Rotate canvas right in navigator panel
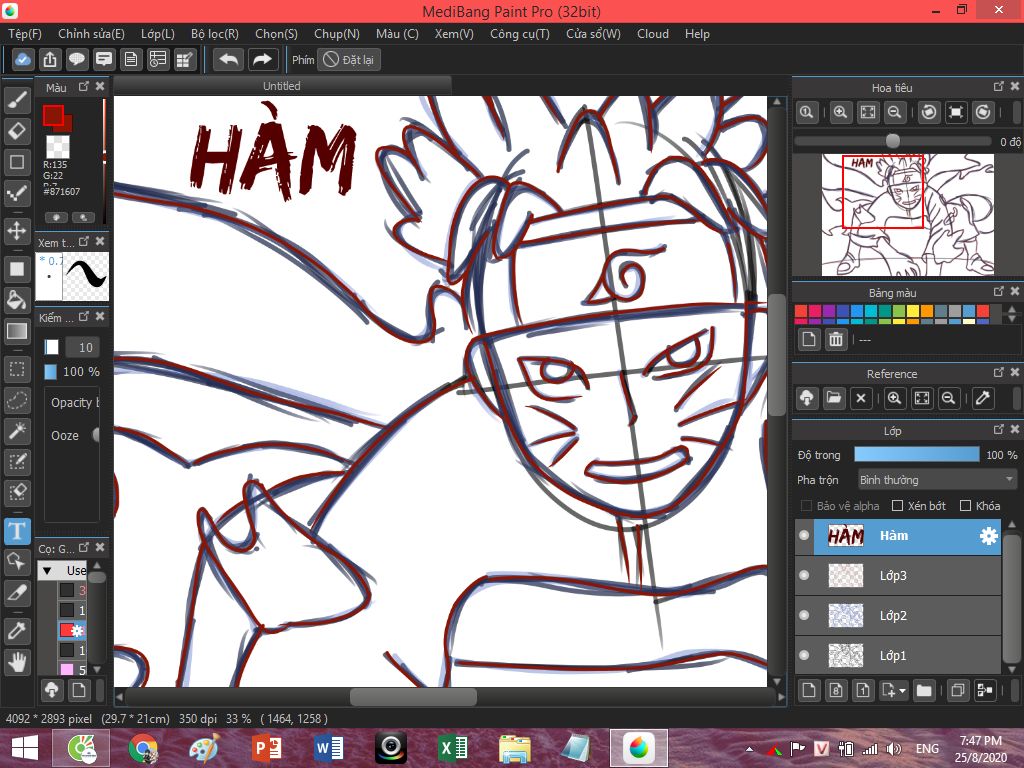The image size is (1024, 768). (983, 112)
